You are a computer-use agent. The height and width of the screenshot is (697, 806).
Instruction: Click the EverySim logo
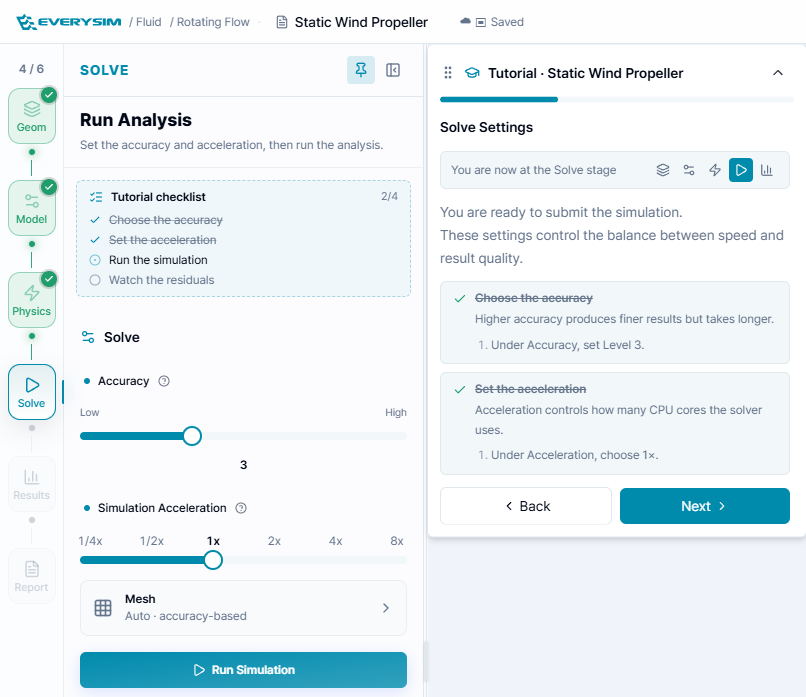pos(69,22)
